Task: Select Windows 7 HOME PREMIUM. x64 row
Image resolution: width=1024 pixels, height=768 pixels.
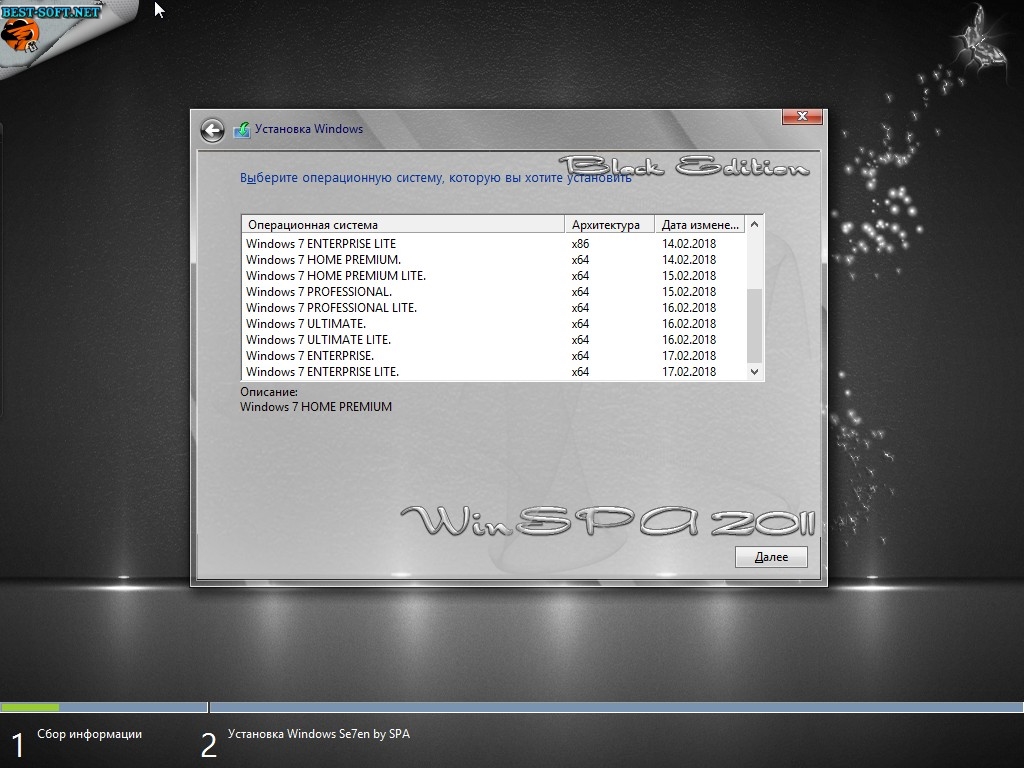Action: click(494, 260)
